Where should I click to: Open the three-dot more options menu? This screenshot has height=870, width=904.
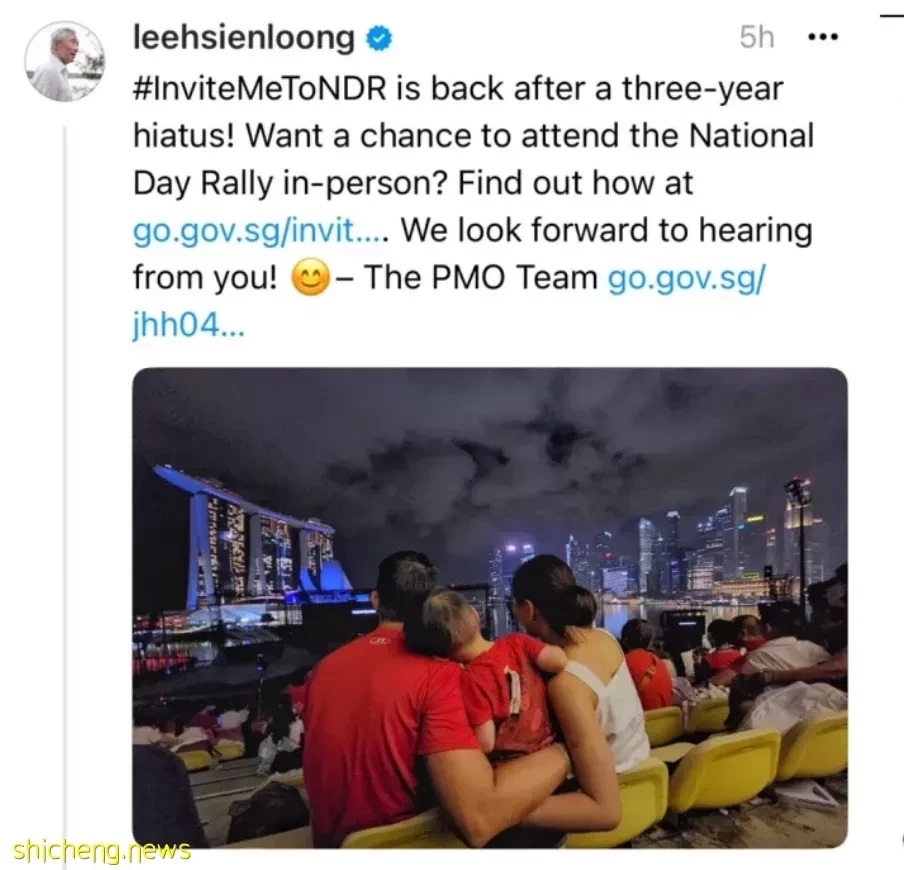coord(823,37)
